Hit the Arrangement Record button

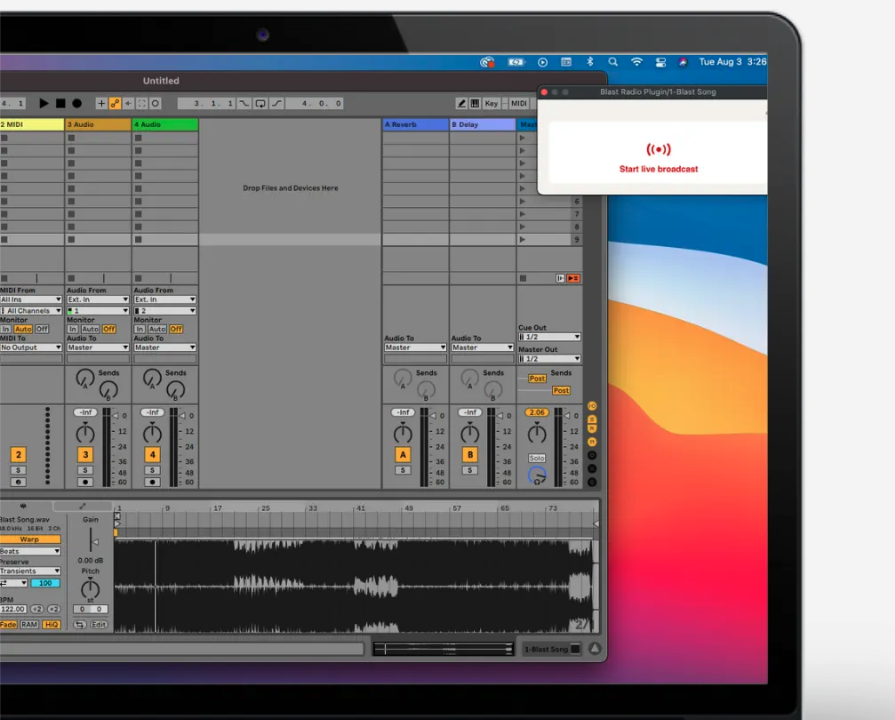(x=77, y=103)
